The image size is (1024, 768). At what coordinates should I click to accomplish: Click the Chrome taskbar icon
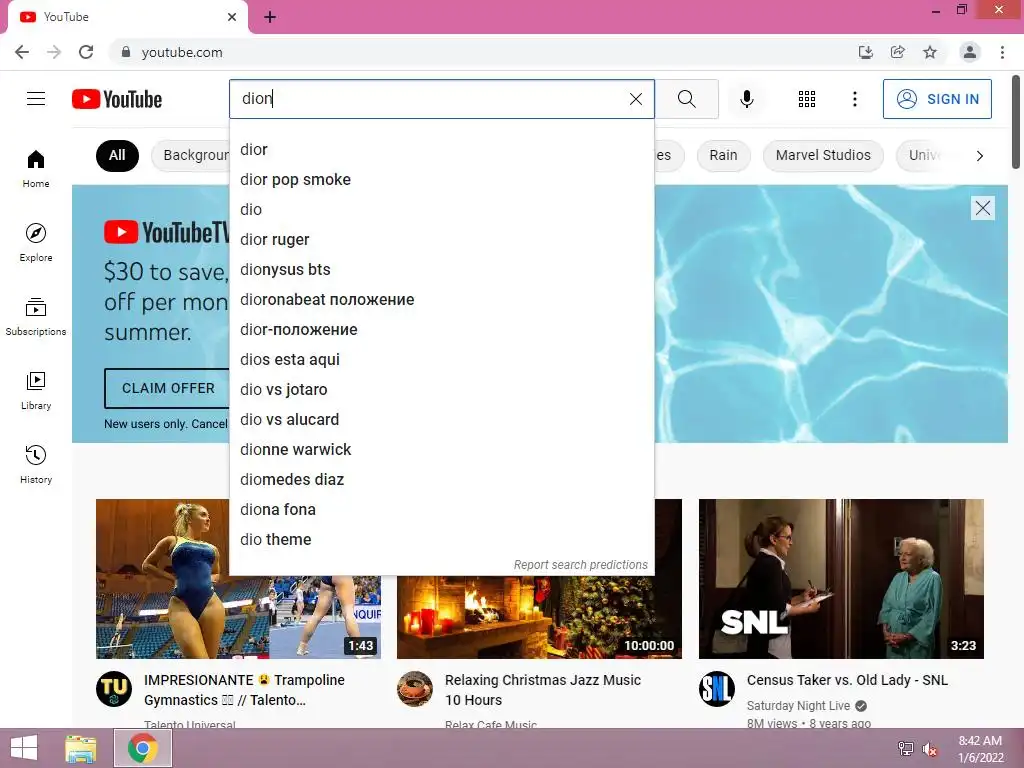pos(143,748)
